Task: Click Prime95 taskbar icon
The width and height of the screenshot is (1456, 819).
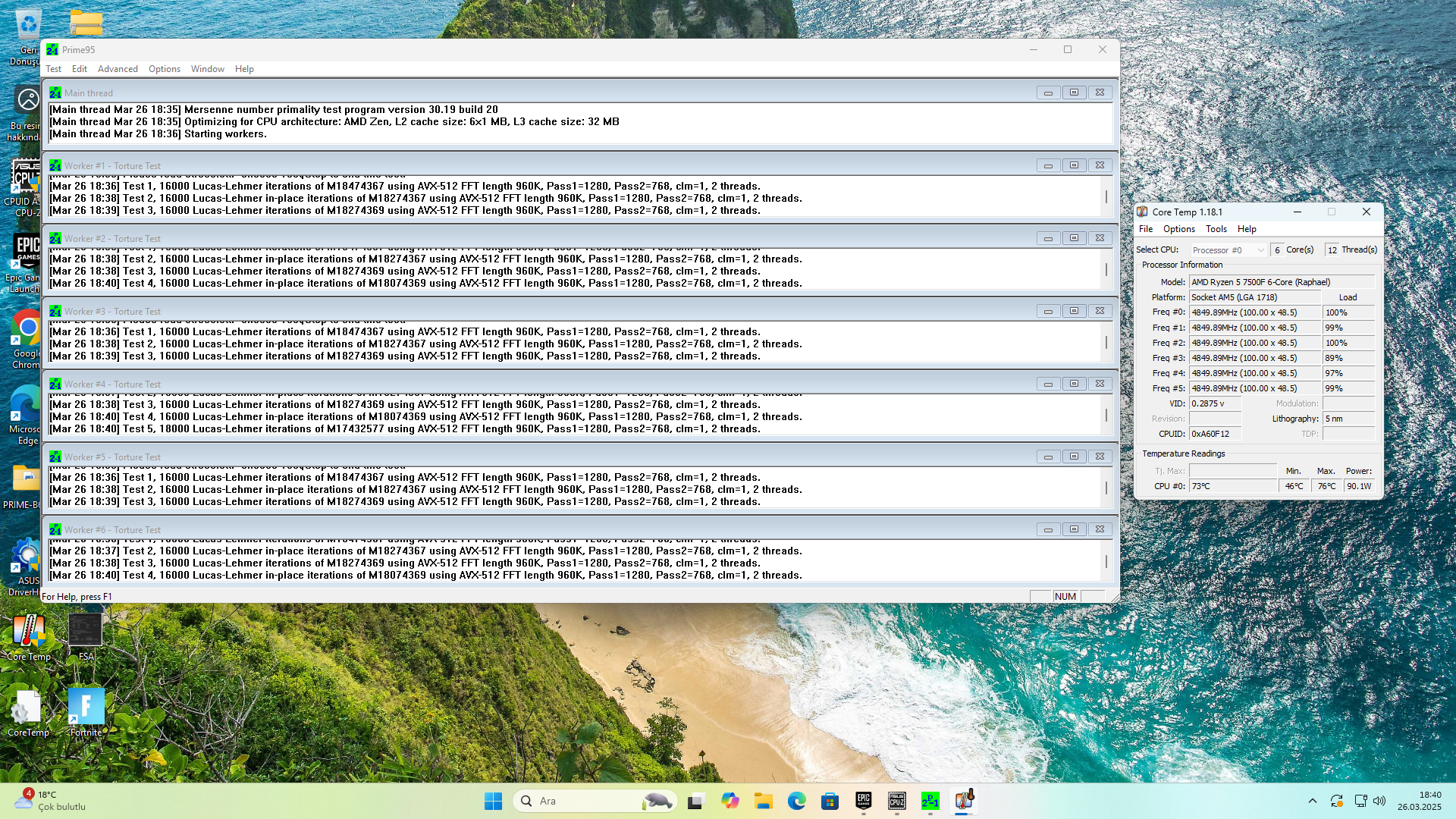Action: [930, 801]
